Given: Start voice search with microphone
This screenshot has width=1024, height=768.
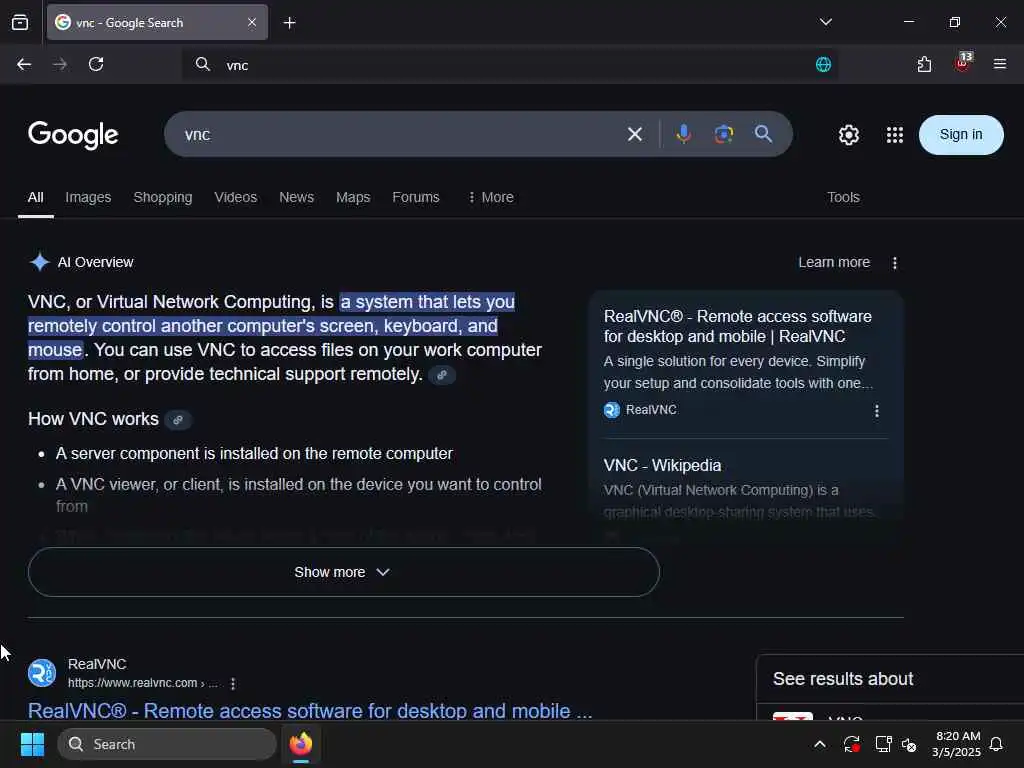Looking at the screenshot, I should tap(683, 134).
